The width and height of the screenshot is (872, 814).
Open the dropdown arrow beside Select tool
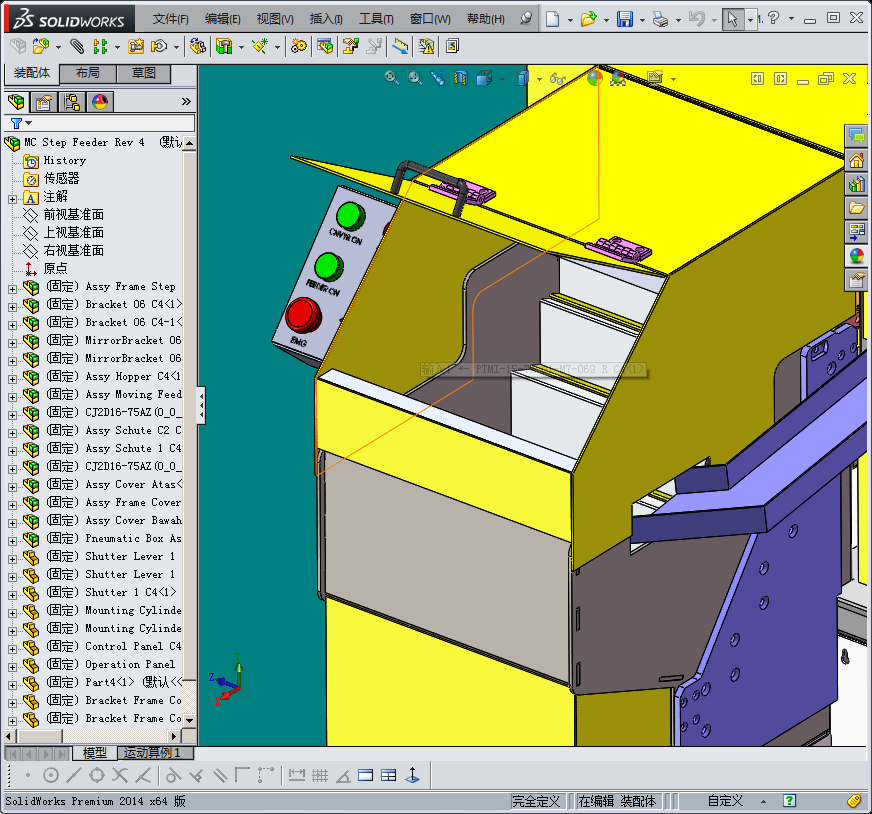click(751, 20)
